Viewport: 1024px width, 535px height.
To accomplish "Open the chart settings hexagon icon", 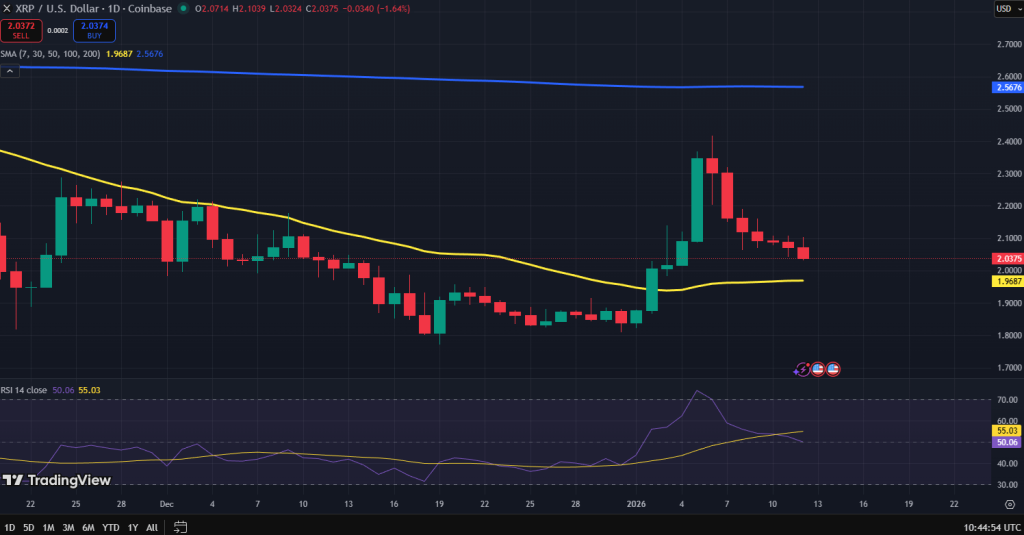I will pyautogui.click(x=1010, y=504).
